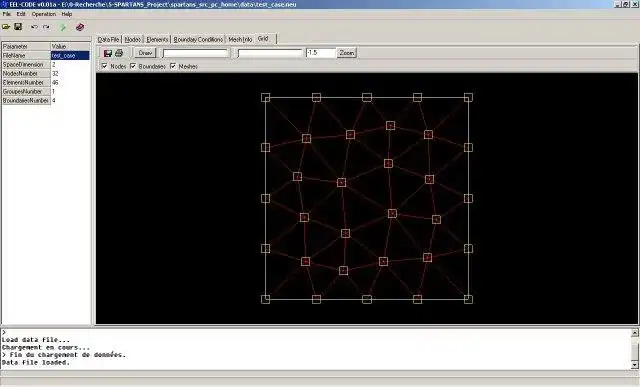
Task: Click the green Run arrow icon
Action: click(63, 27)
